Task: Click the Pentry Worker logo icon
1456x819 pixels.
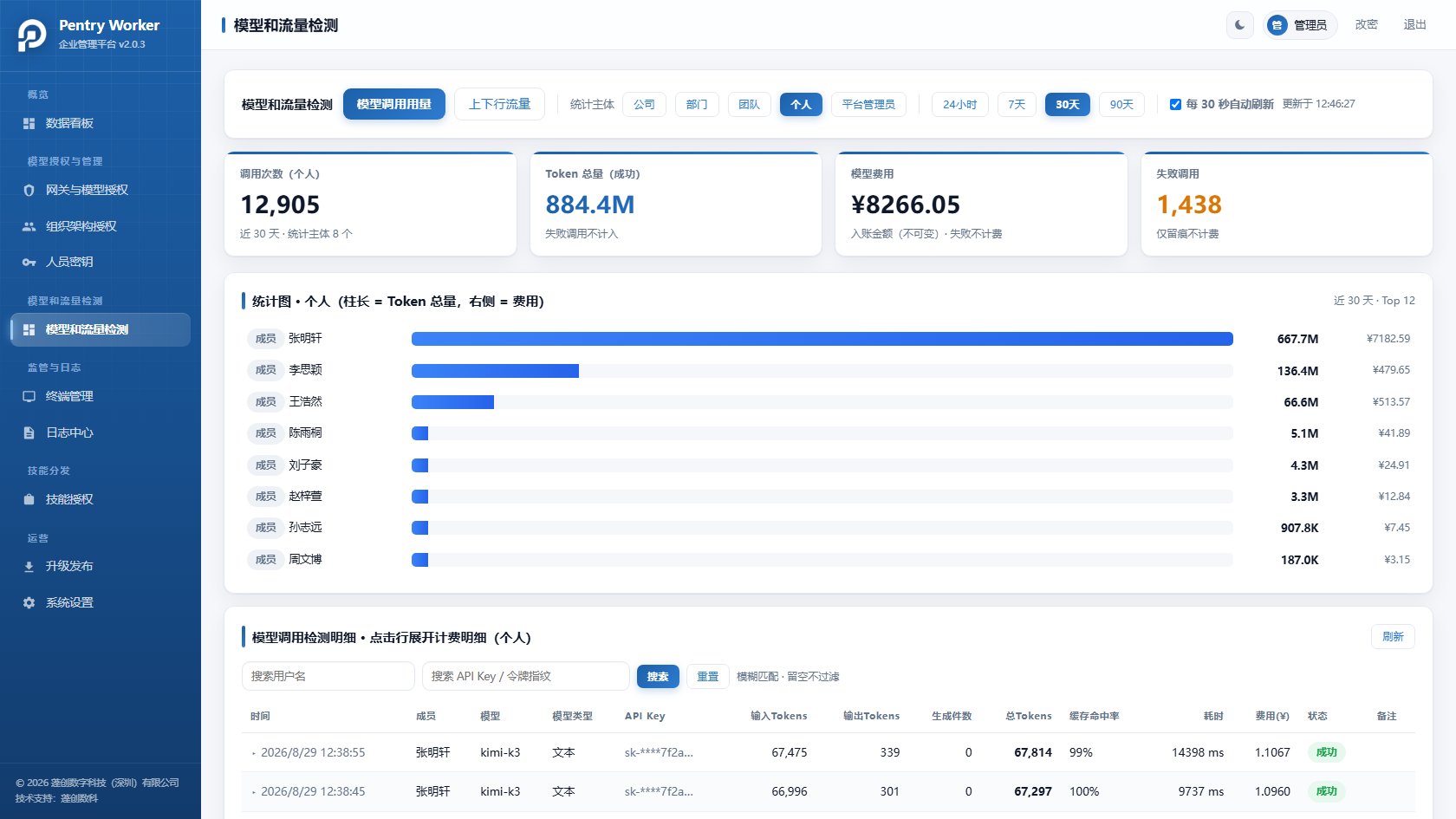Action: click(x=32, y=35)
